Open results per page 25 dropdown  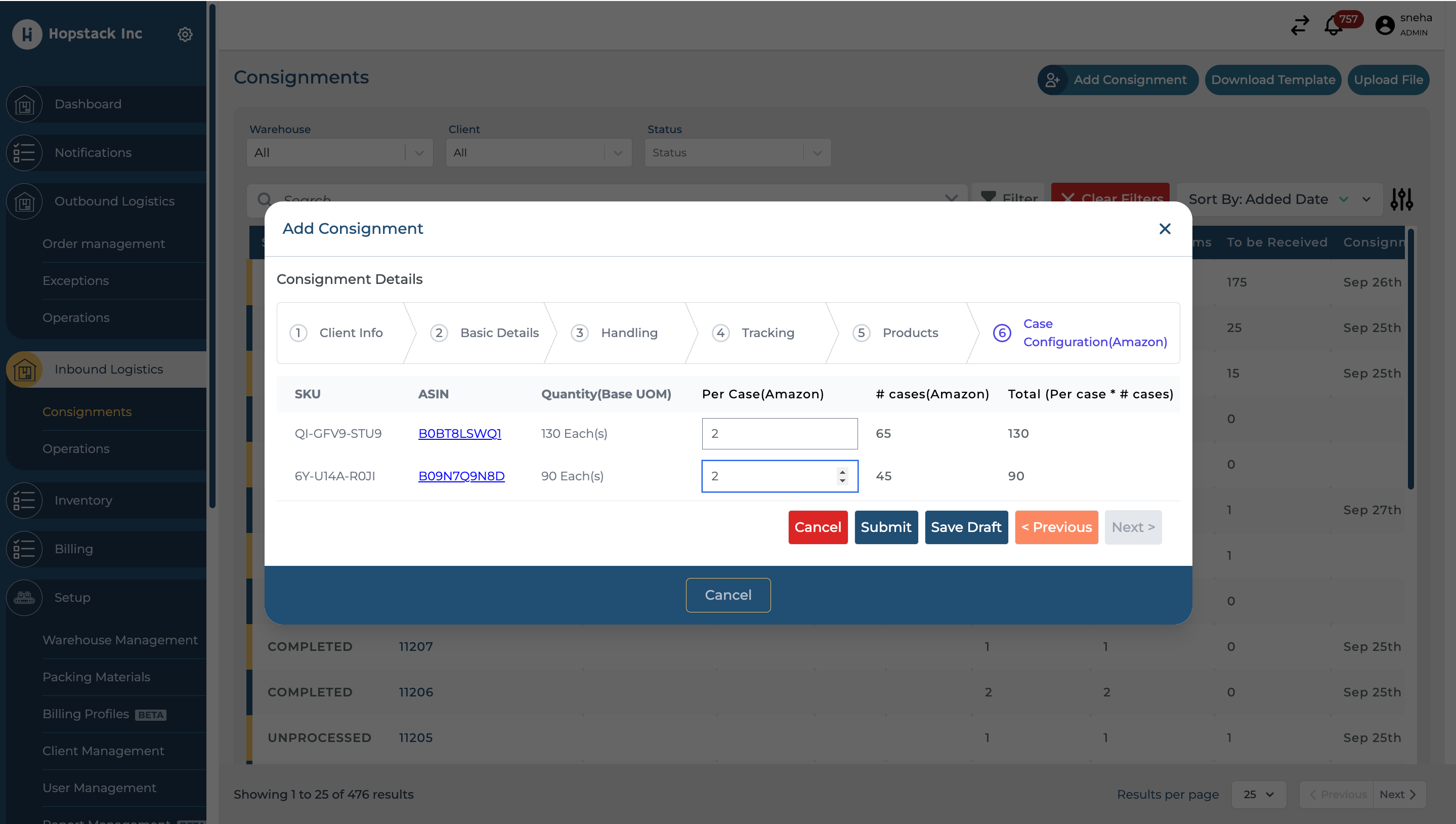coord(1259,795)
